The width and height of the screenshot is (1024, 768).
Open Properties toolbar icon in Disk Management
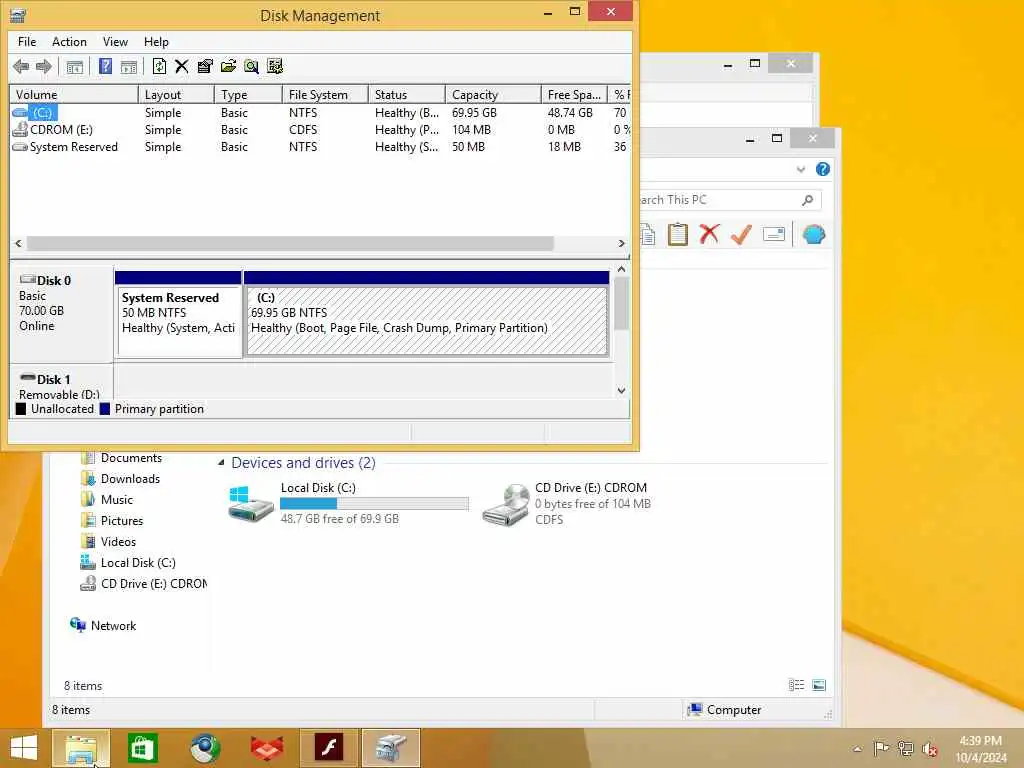pos(205,66)
